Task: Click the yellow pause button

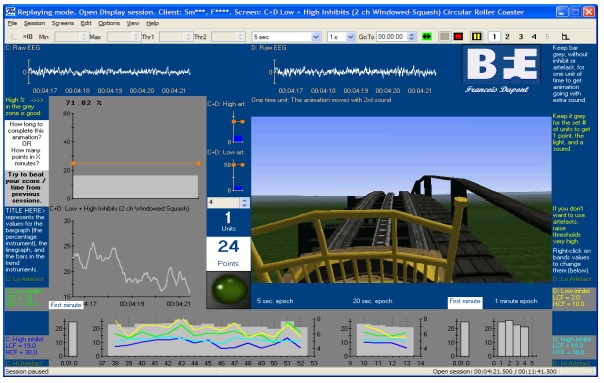Action: pos(476,37)
